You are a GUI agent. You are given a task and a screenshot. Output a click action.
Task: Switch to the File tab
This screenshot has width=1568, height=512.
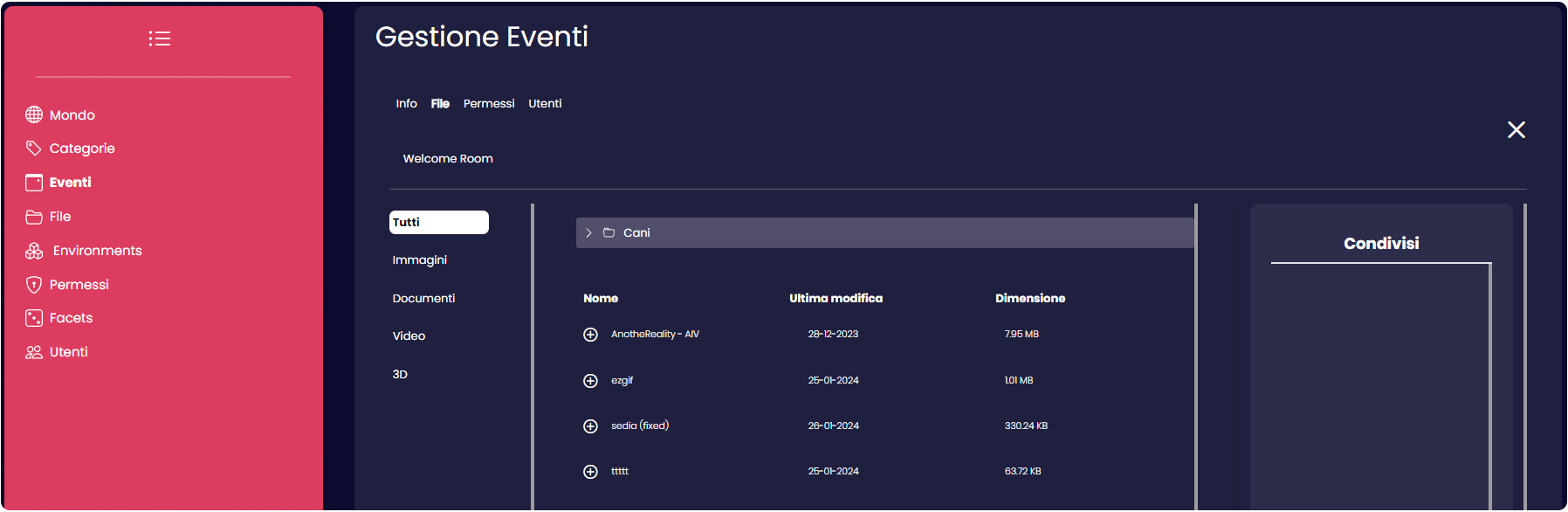440,103
